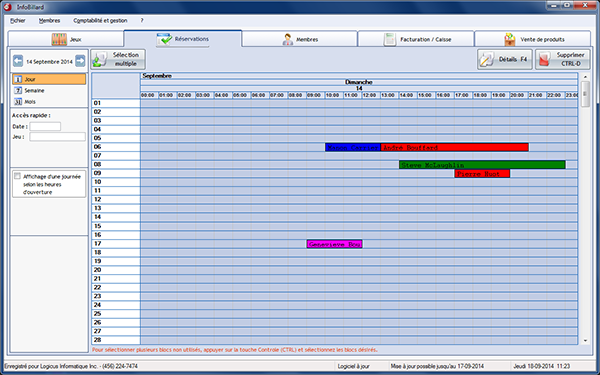Click the Jeu quick access field

coord(57,137)
